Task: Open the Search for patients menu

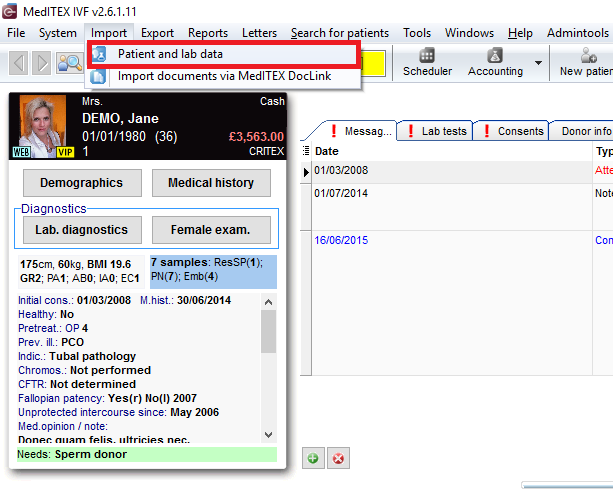Action: pyautogui.click(x=340, y=33)
